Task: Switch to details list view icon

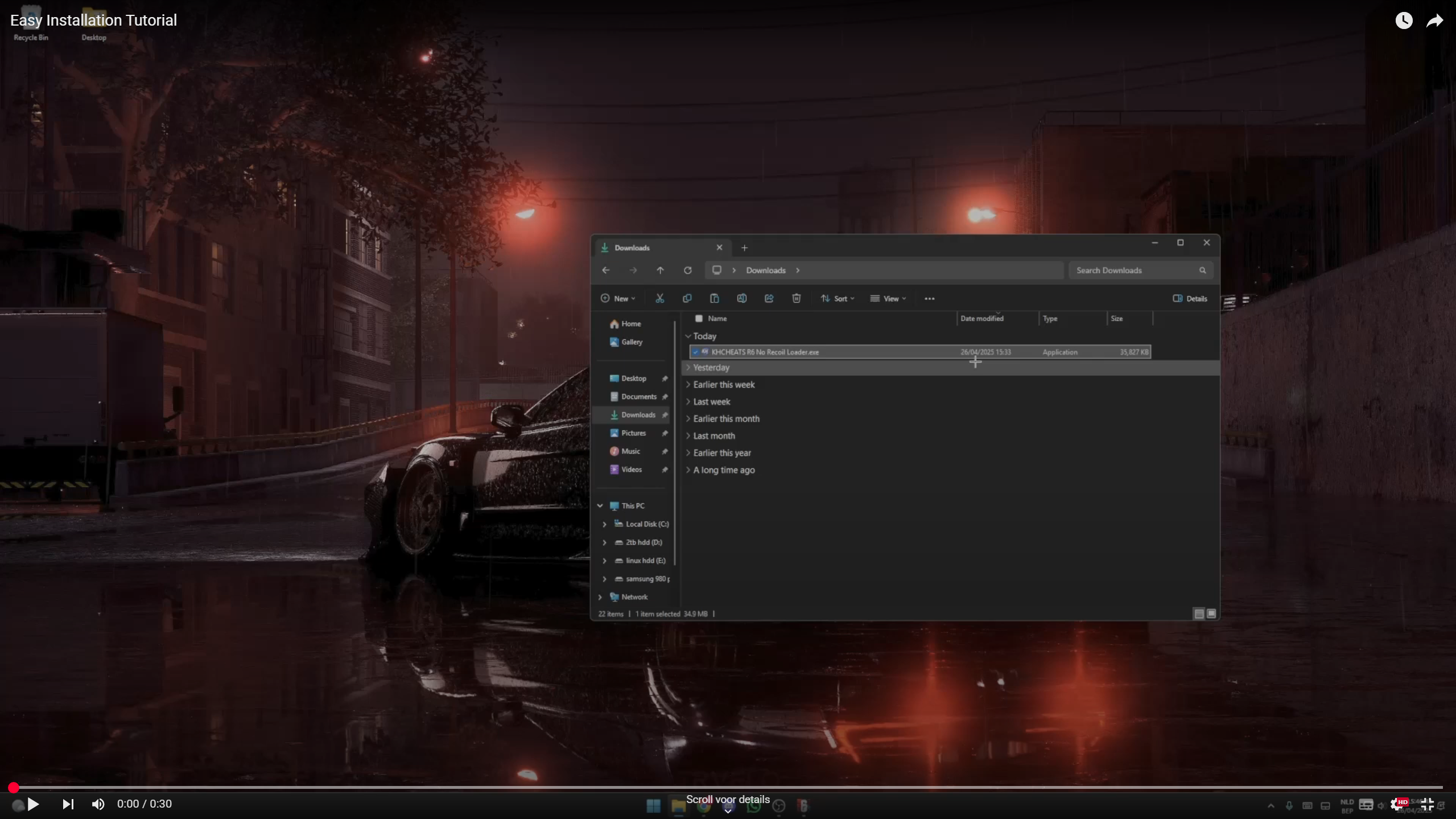Action: 1199,614
